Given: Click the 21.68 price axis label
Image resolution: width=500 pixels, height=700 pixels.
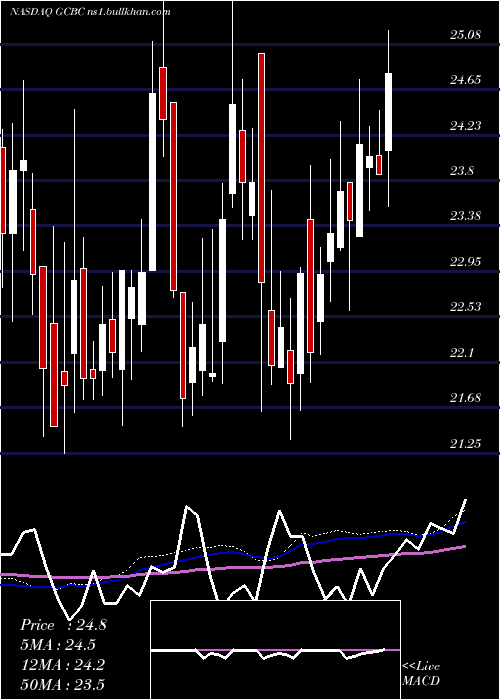Looking at the screenshot, I should (466, 398).
